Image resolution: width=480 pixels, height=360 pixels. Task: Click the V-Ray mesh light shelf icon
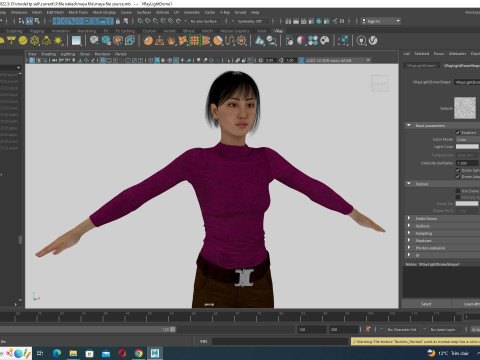(x=35, y=41)
